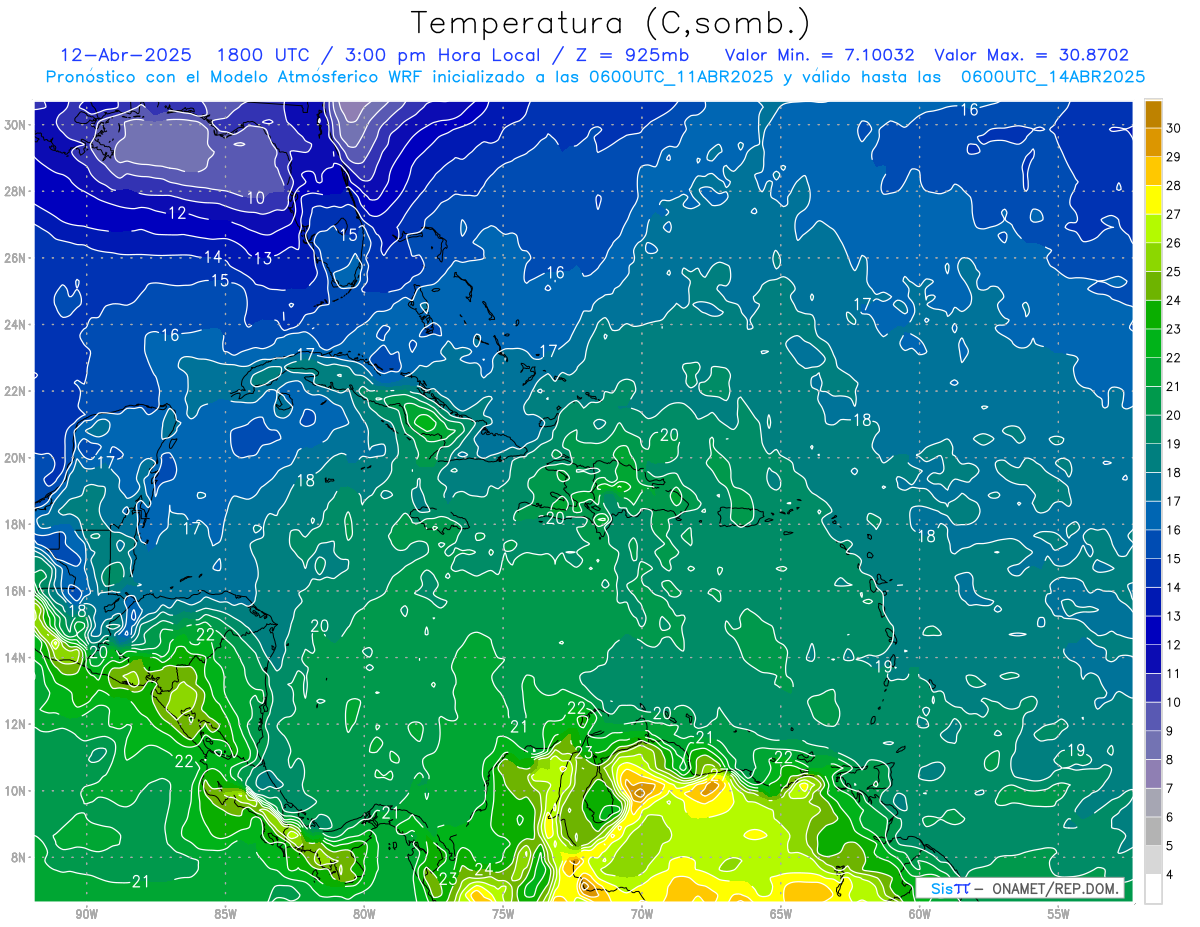Click the "SisTT - ONAMET/REP.DOM." logo box

(x=1020, y=888)
